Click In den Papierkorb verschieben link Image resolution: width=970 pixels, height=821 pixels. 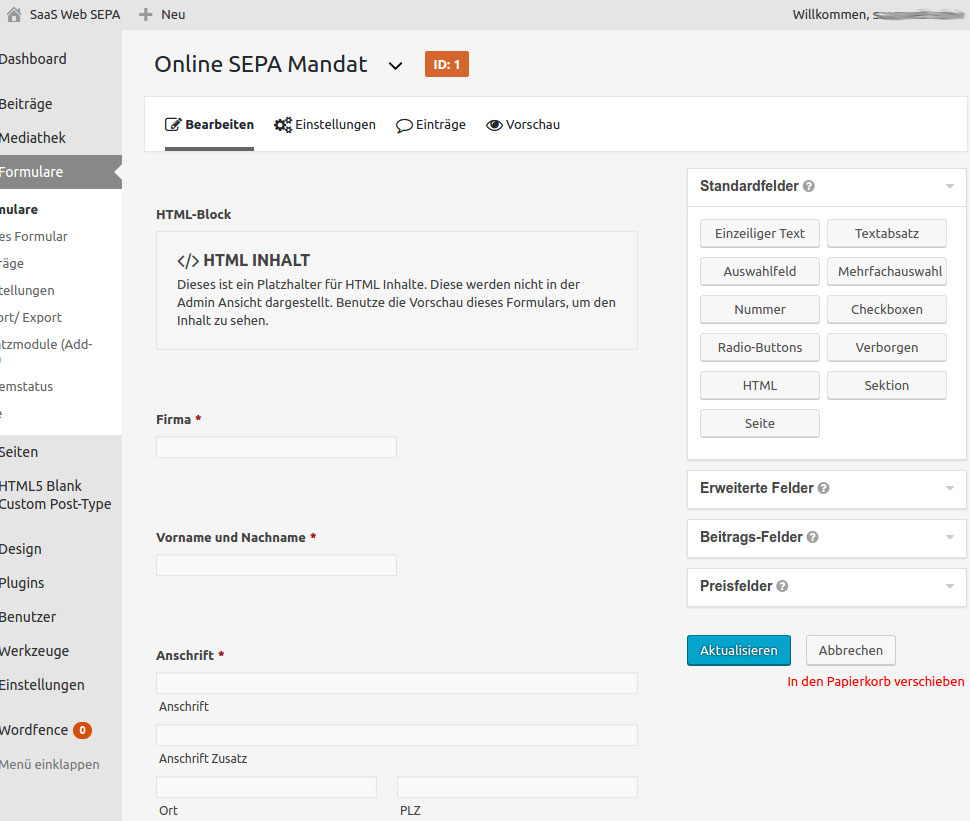[x=875, y=682]
